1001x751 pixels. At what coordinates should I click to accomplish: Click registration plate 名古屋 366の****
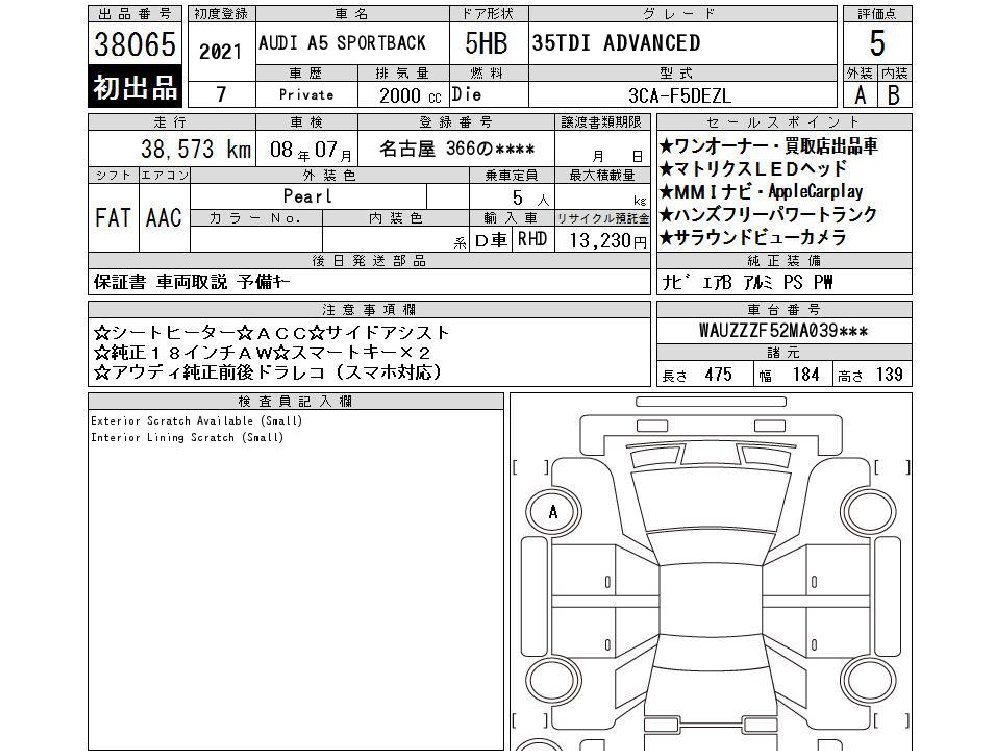click(456, 149)
